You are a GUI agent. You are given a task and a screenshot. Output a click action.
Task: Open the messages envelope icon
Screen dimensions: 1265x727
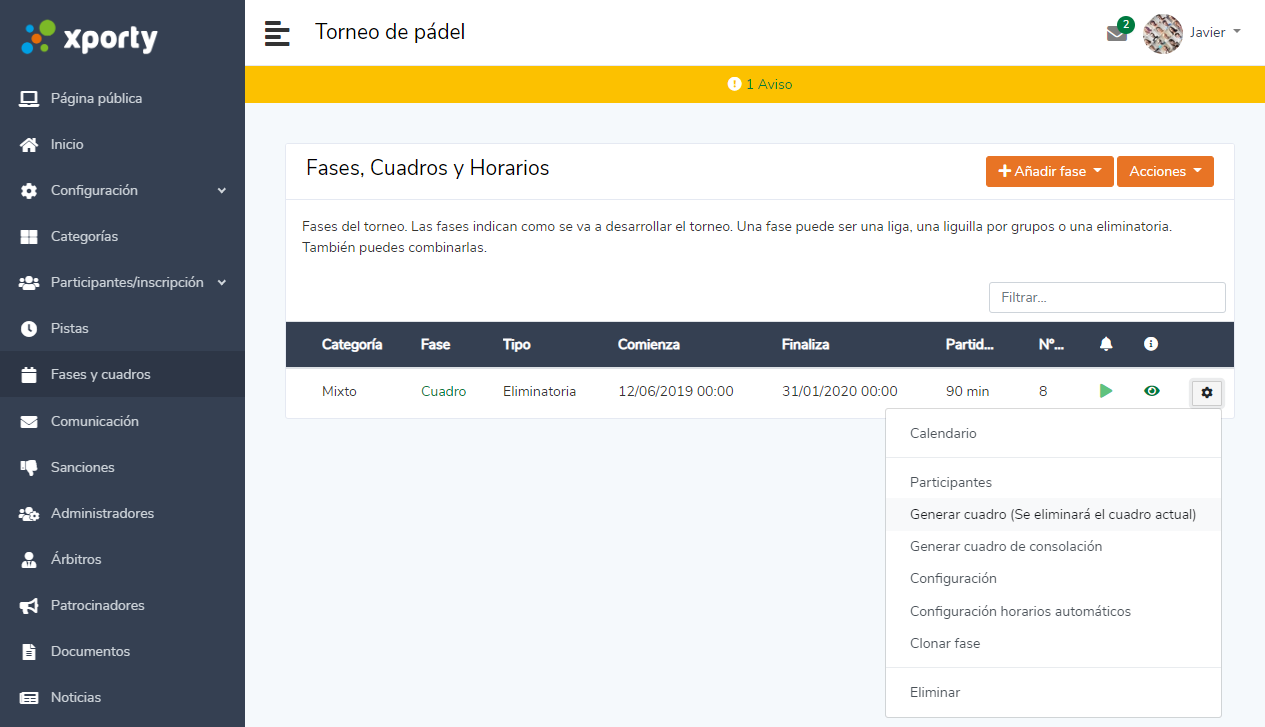[x=1116, y=33]
